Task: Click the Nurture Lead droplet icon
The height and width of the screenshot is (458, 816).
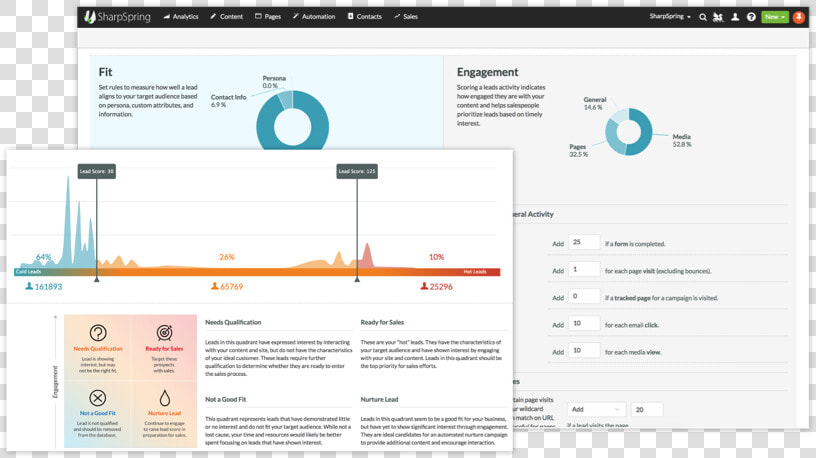Action: click(x=164, y=398)
